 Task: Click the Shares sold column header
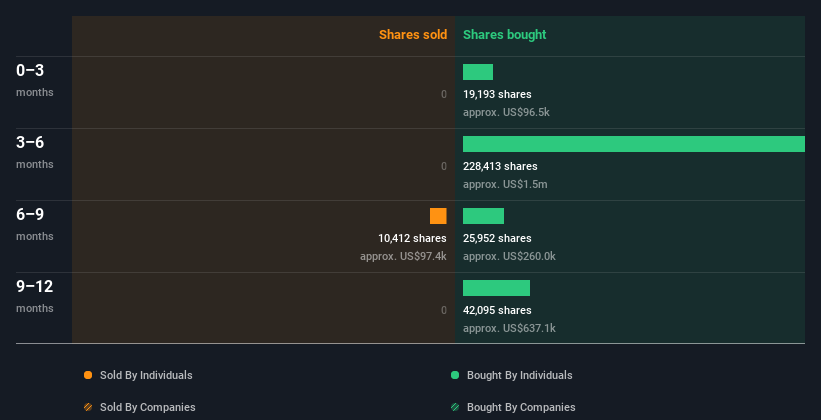[413, 35]
